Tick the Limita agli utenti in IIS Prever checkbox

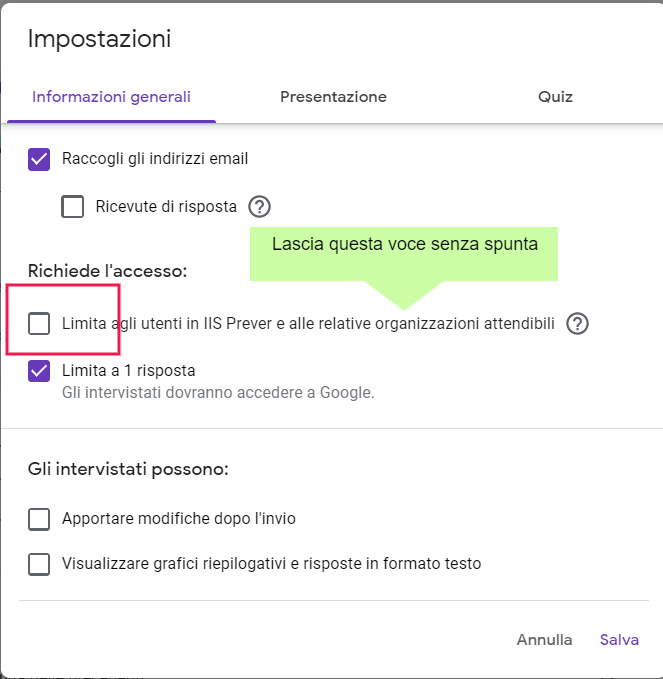point(39,324)
